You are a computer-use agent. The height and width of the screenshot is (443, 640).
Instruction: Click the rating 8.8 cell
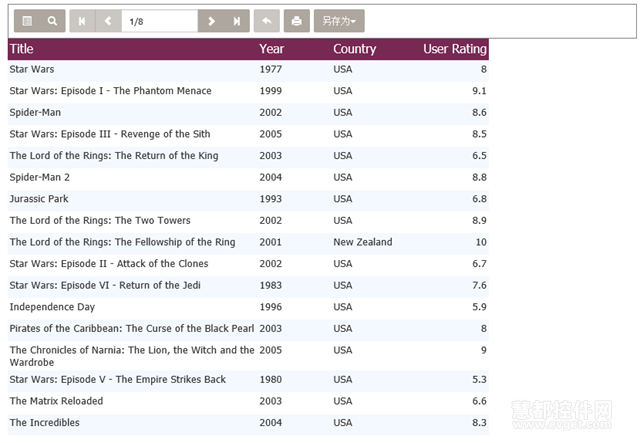(x=479, y=178)
